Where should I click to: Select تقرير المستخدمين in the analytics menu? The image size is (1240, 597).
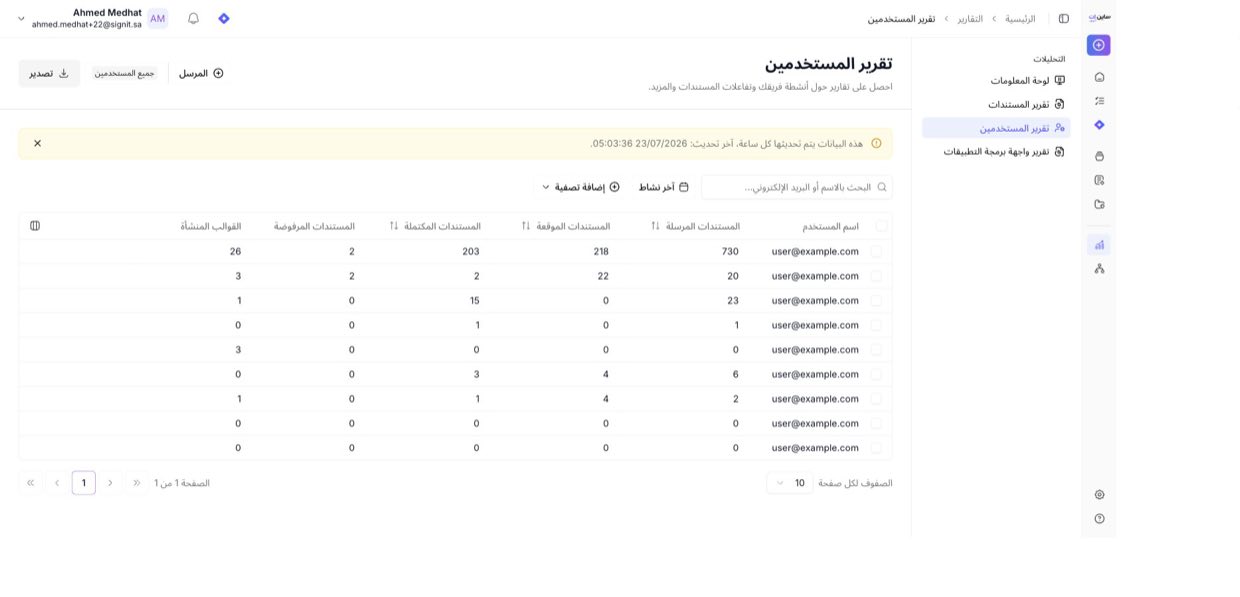(x=996, y=128)
